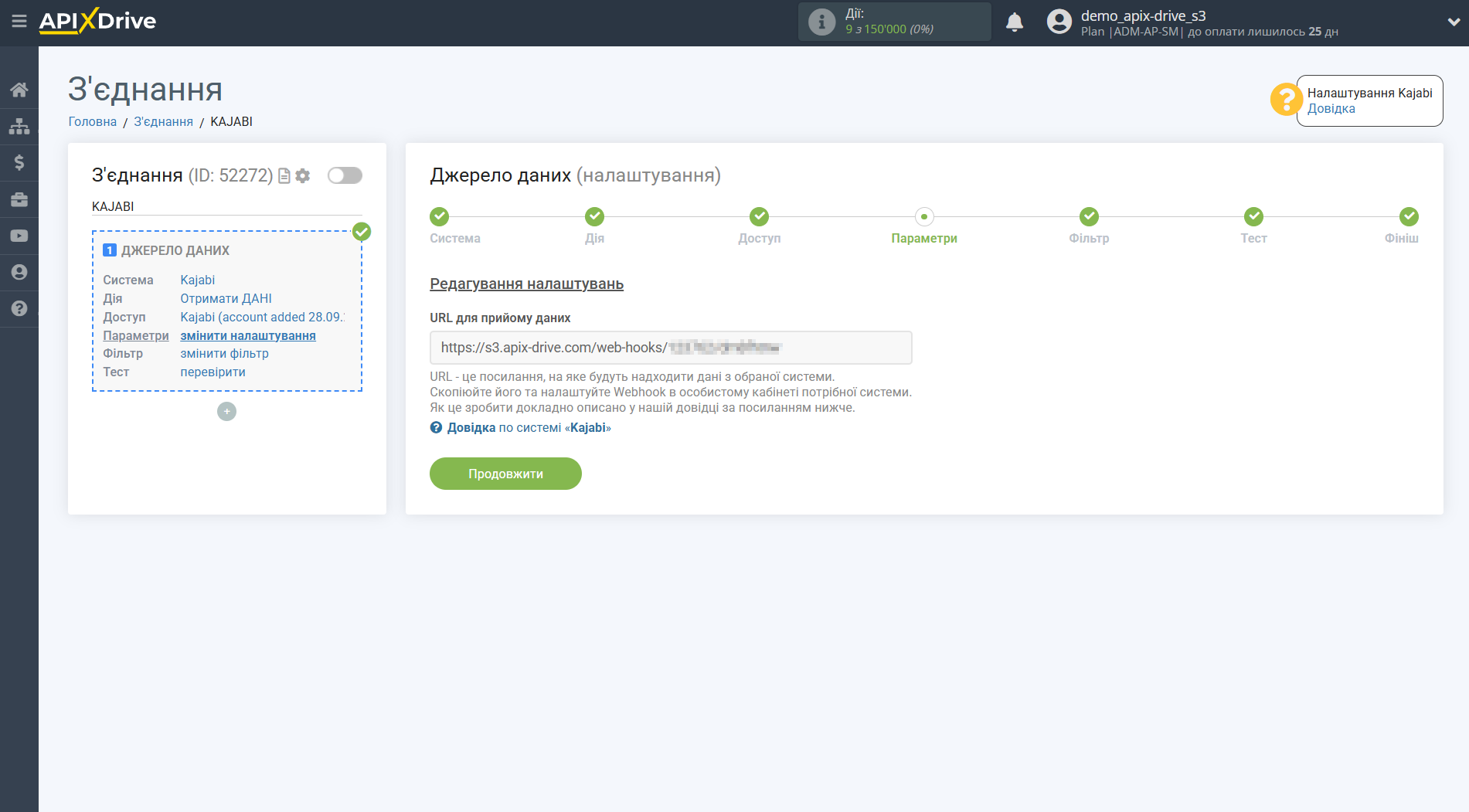Click the URL для прийому даних field
Viewport: 1469px width, 812px height.
[670, 348]
